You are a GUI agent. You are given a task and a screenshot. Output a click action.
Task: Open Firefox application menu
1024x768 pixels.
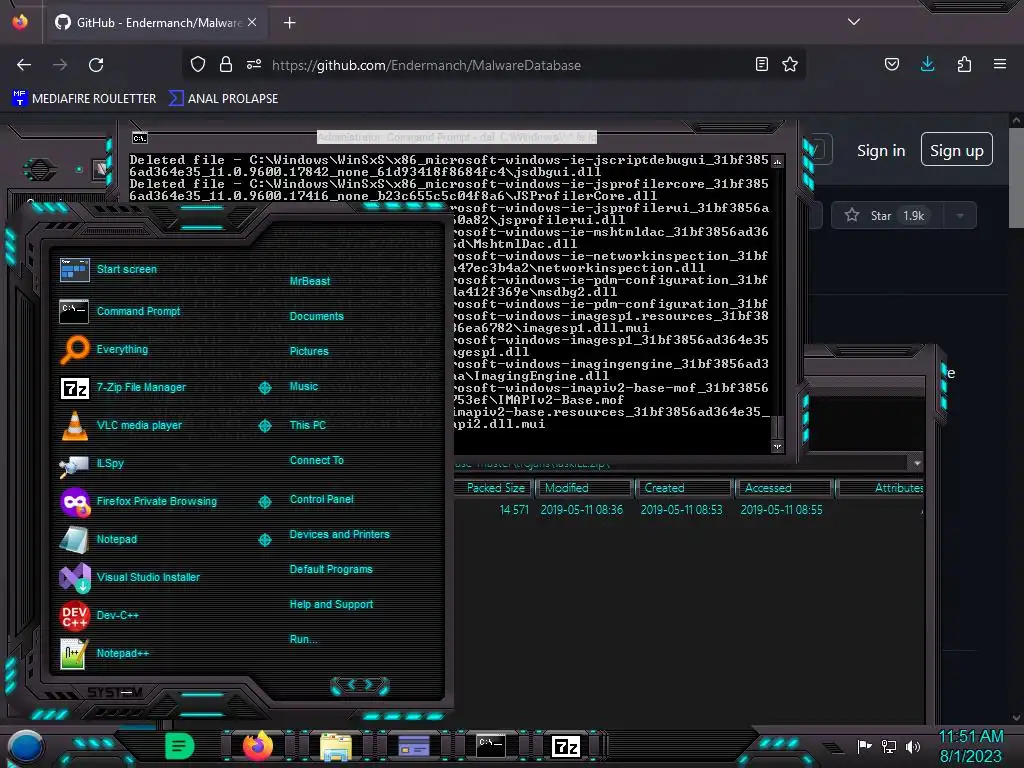pyautogui.click(x=1000, y=65)
